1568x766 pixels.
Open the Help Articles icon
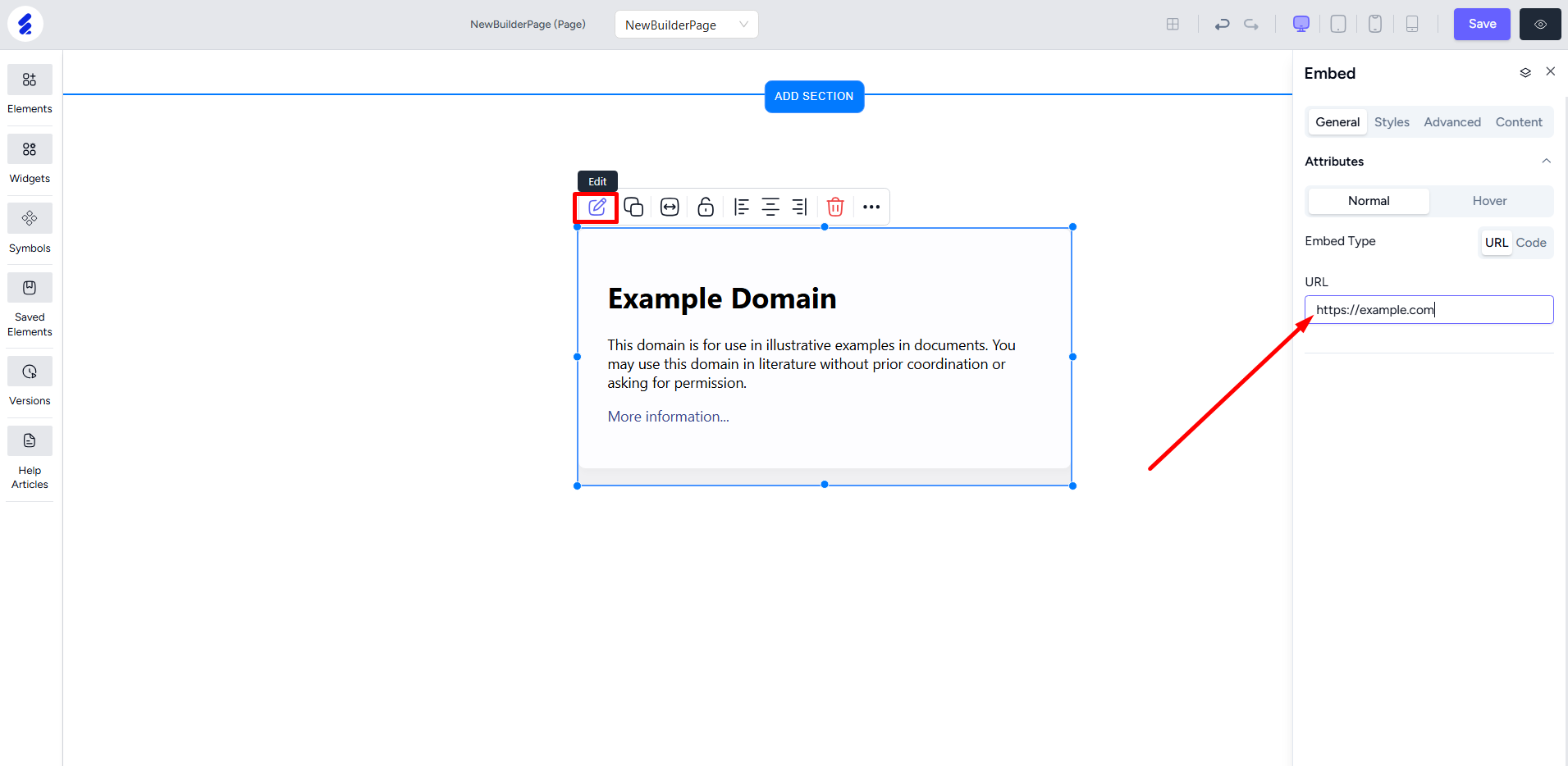[30, 441]
